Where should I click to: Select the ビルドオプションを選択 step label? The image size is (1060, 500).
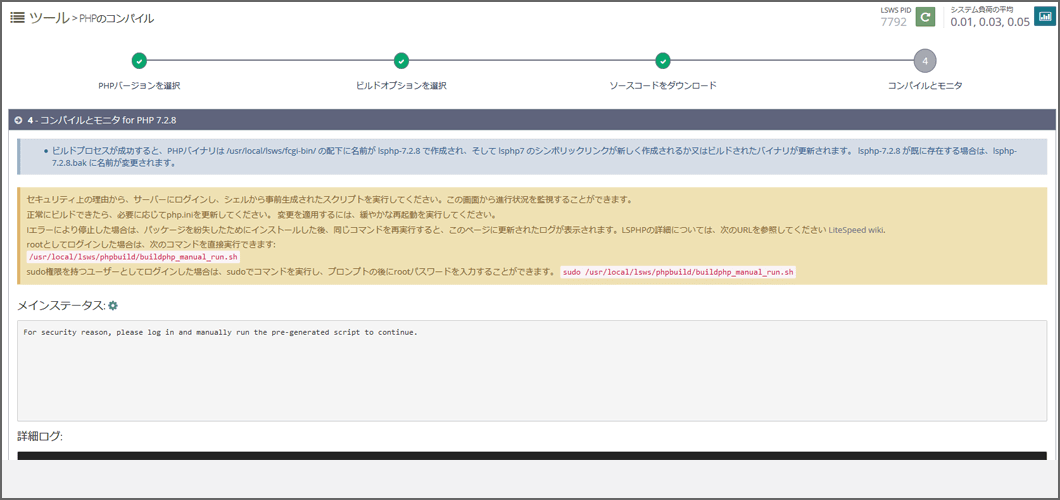coord(401,86)
